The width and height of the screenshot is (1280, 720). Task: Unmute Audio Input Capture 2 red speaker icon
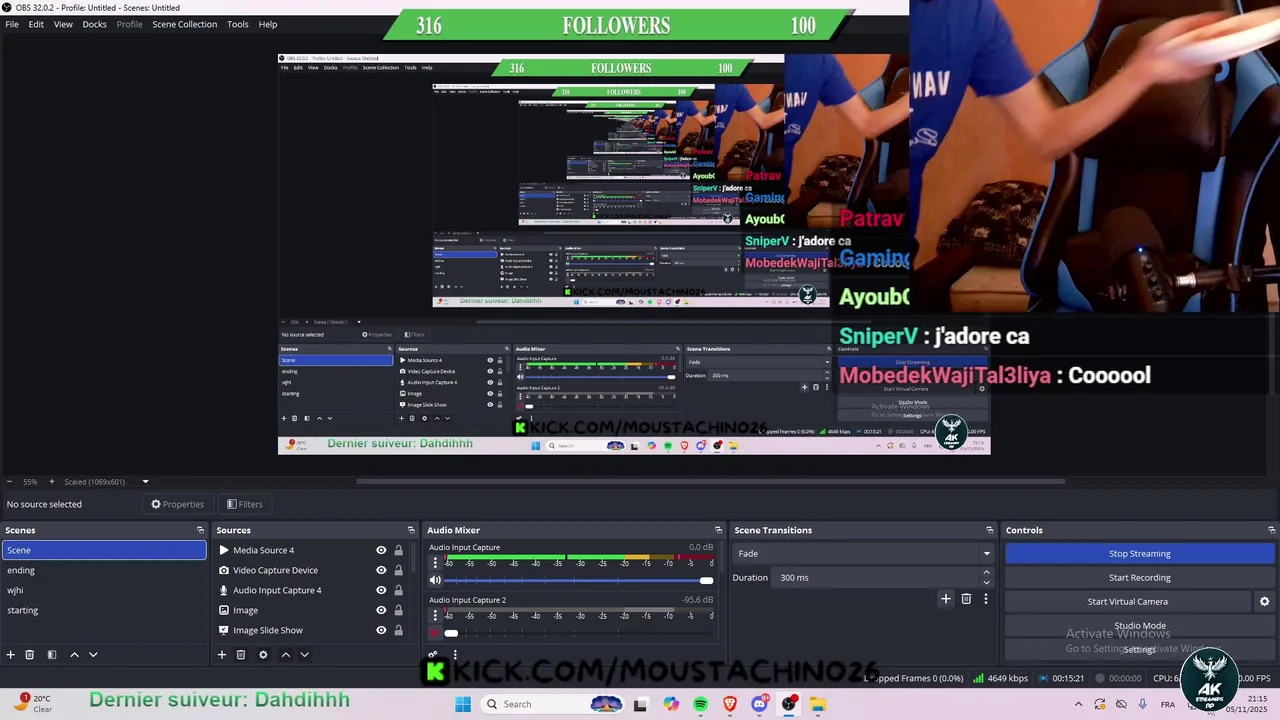point(435,633)
